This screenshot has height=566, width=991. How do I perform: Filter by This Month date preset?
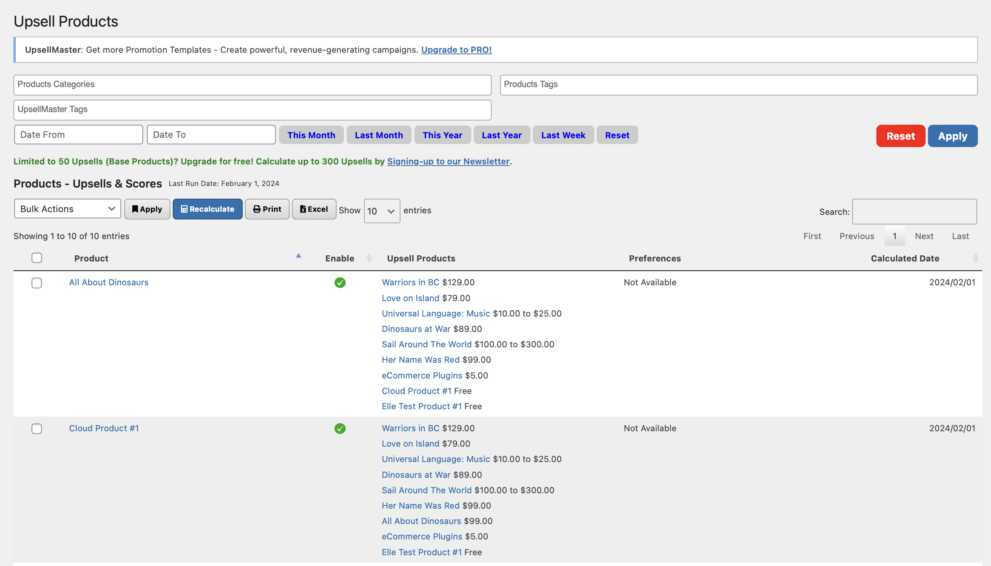(311, 135)
